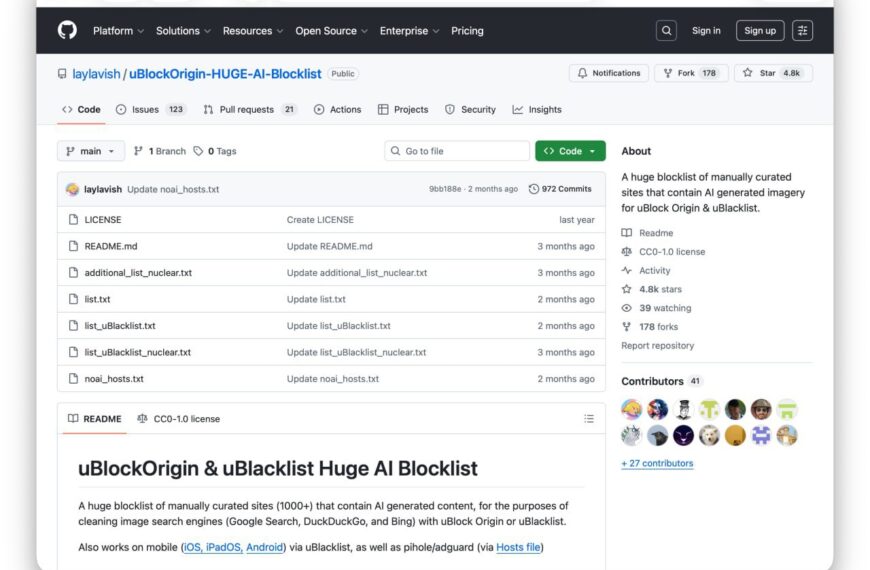This screenshot has height=570, width=870.
Task: Open list.txt file
Action: (97, 299)
